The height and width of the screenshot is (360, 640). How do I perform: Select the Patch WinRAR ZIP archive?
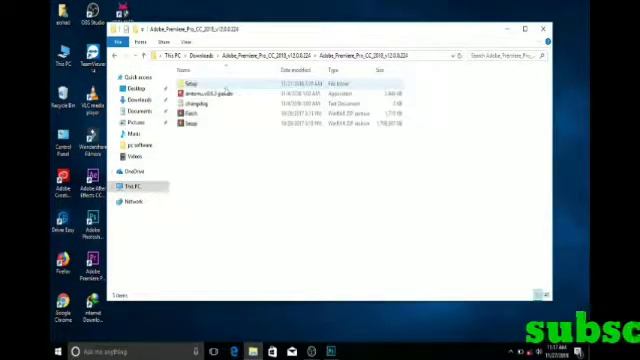point(191,113)
